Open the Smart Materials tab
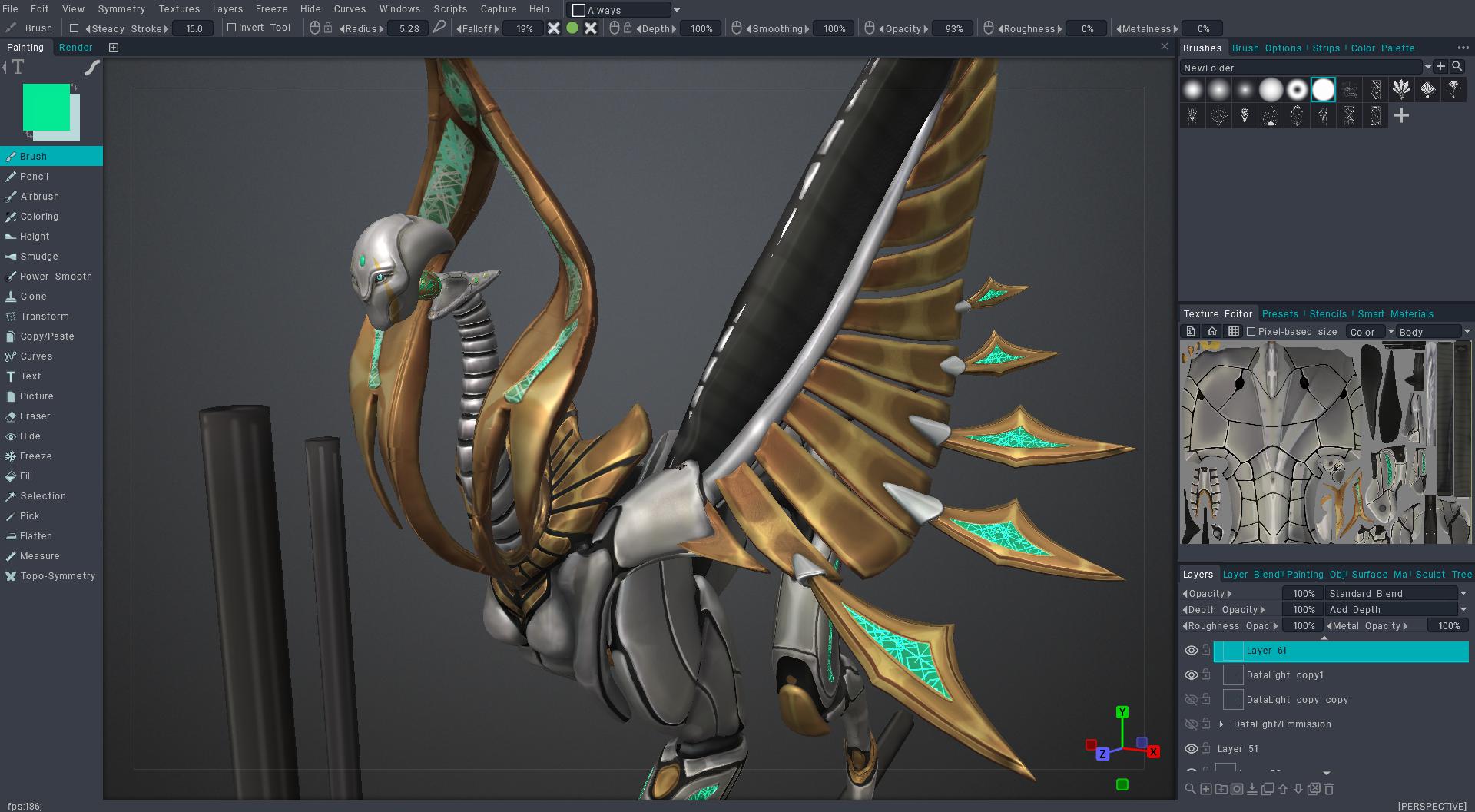The image size is (1475, 812). coord(1395,314)
